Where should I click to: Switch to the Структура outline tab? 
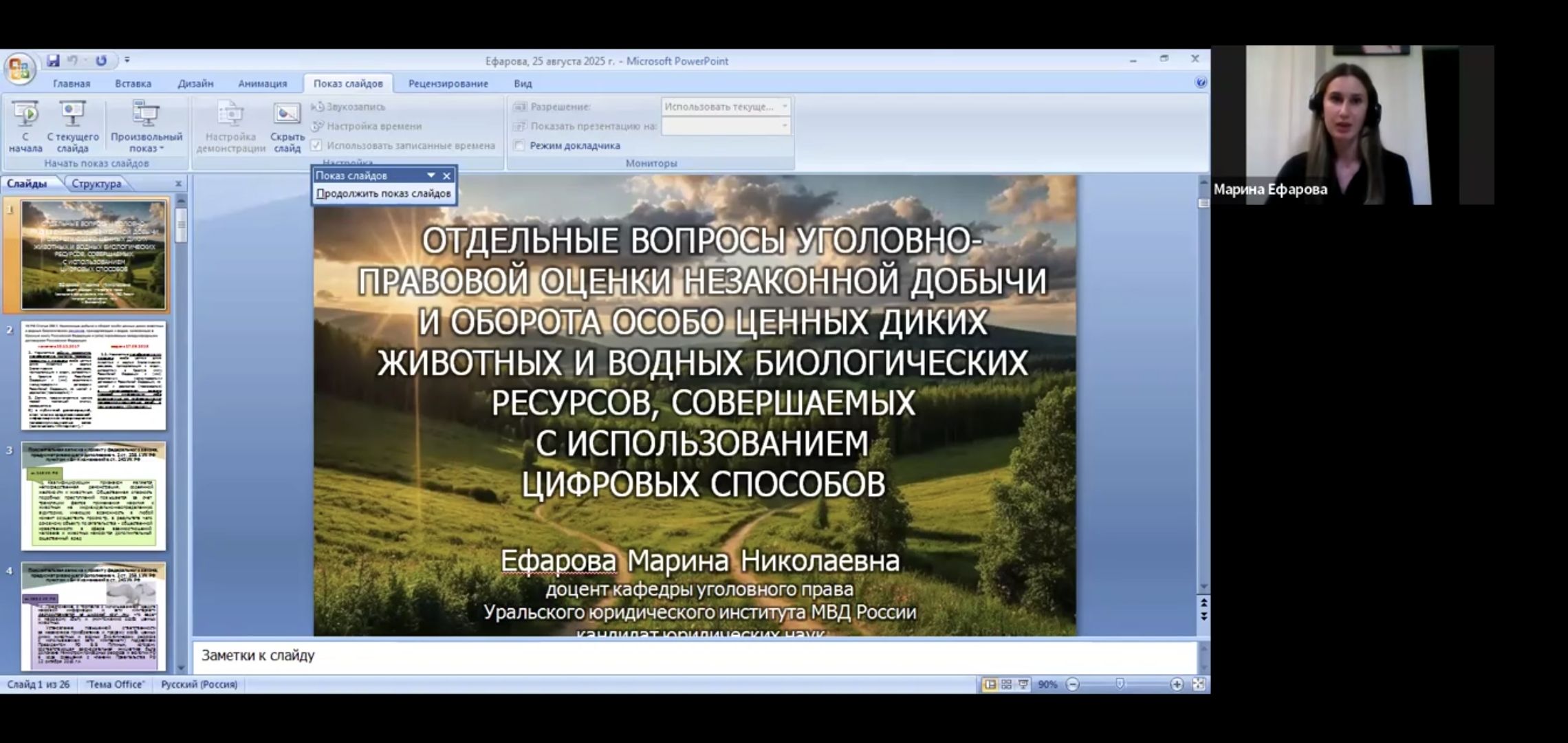tap(96, 184)
